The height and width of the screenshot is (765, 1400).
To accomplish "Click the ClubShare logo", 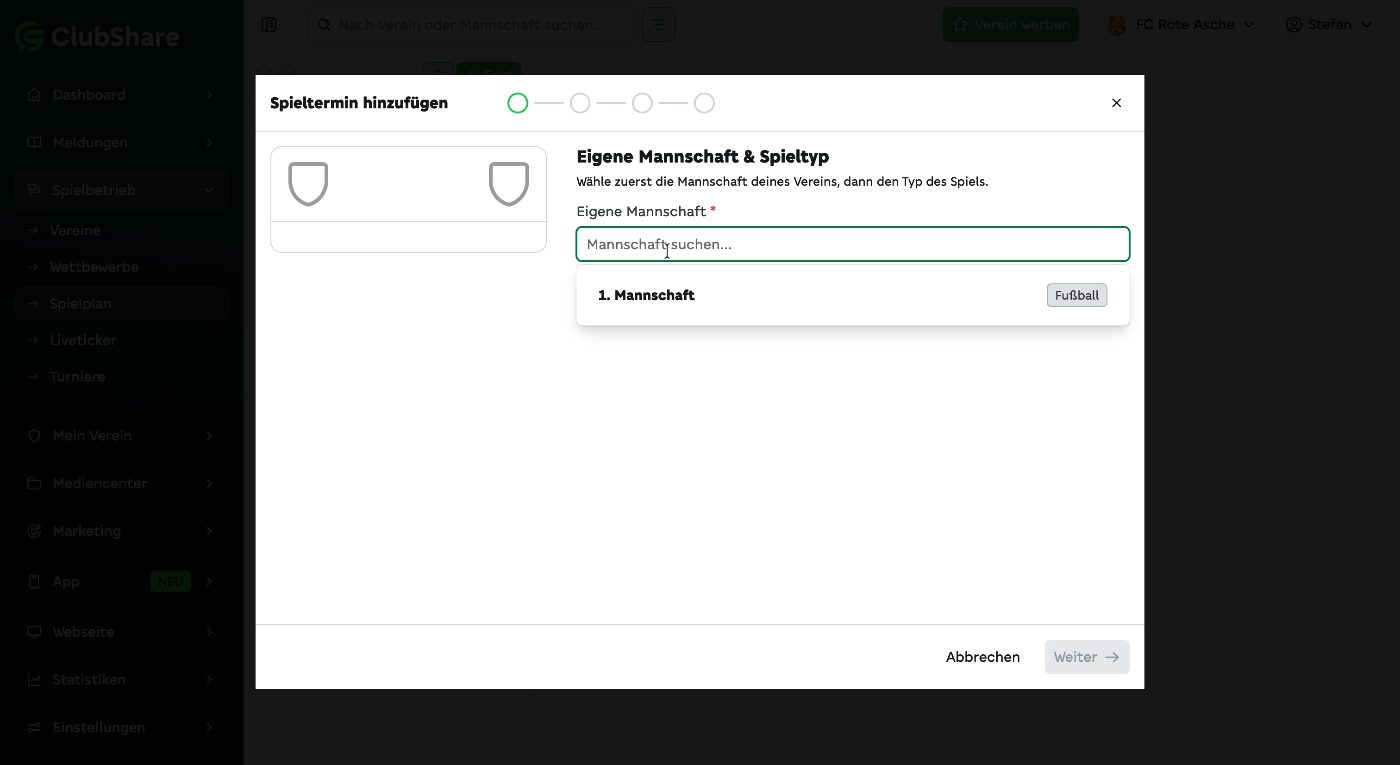I will tap(97, 37).
